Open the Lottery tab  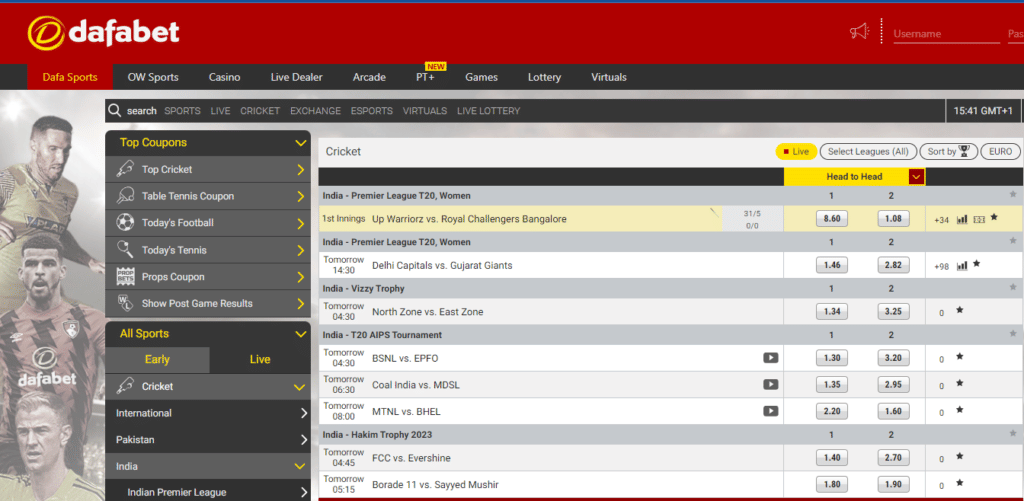pos(544,77)
